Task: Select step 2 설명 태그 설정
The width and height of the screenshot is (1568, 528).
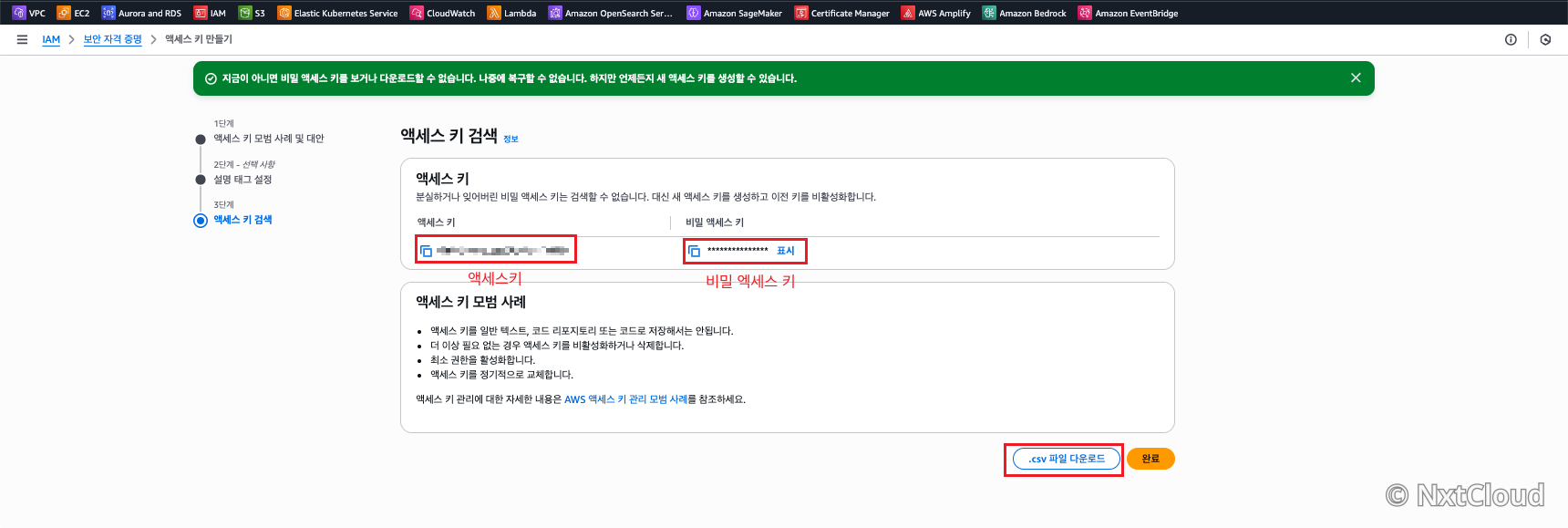Action: pos(242,180)
